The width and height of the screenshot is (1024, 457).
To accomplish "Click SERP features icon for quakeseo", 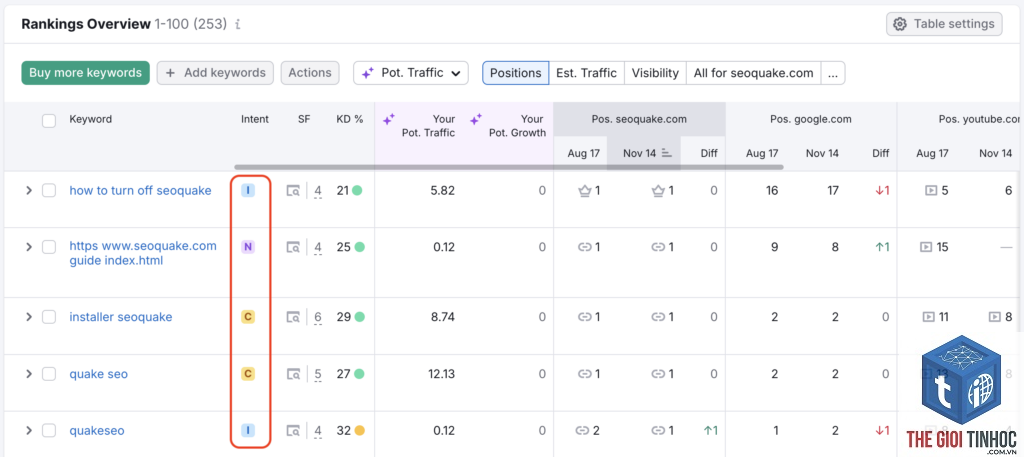I will (293, 432).
